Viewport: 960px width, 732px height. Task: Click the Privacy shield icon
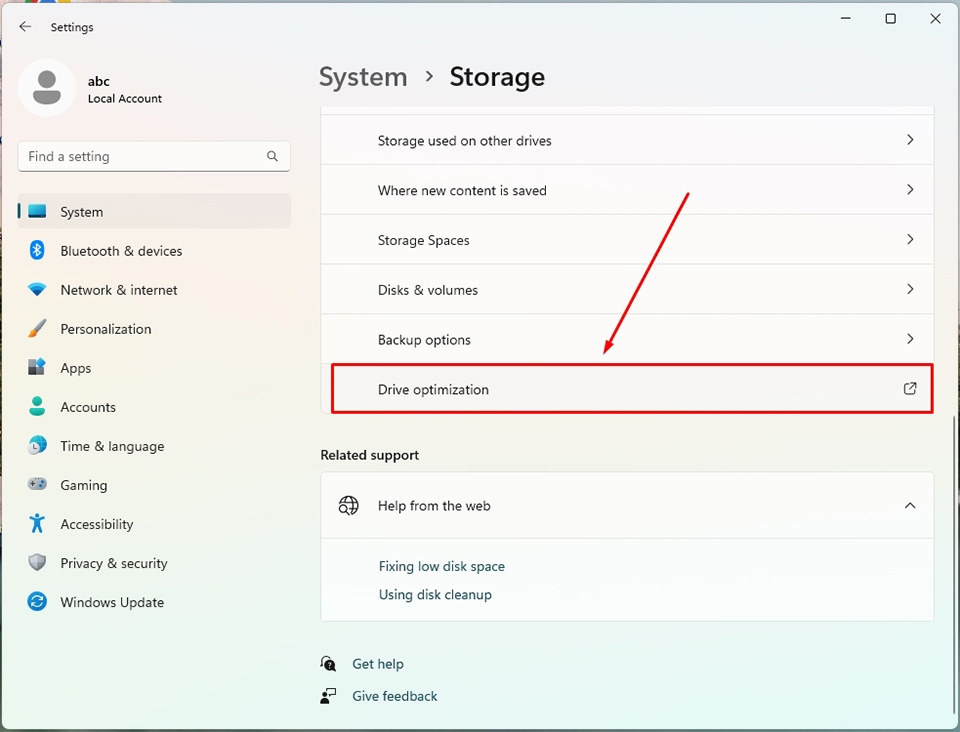[37, 562]
